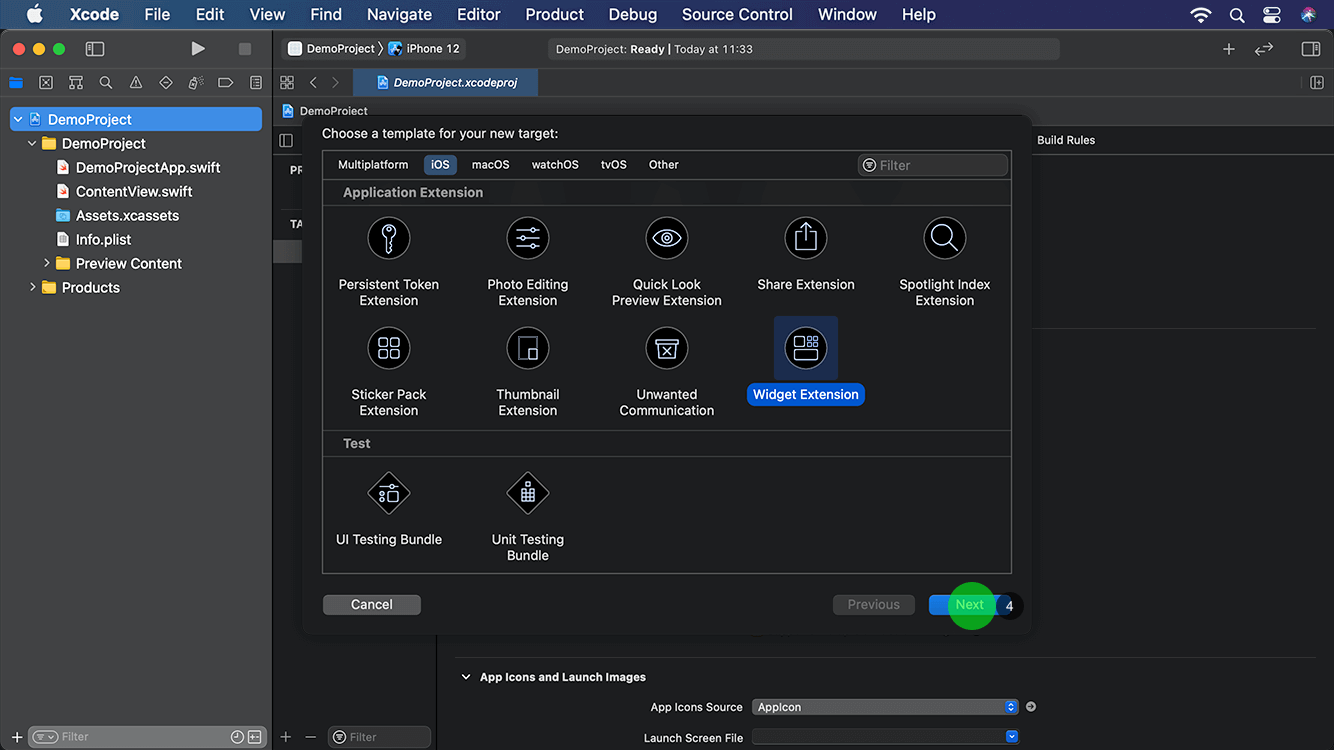Click the template Filter search field

click(x=932, y=165)
